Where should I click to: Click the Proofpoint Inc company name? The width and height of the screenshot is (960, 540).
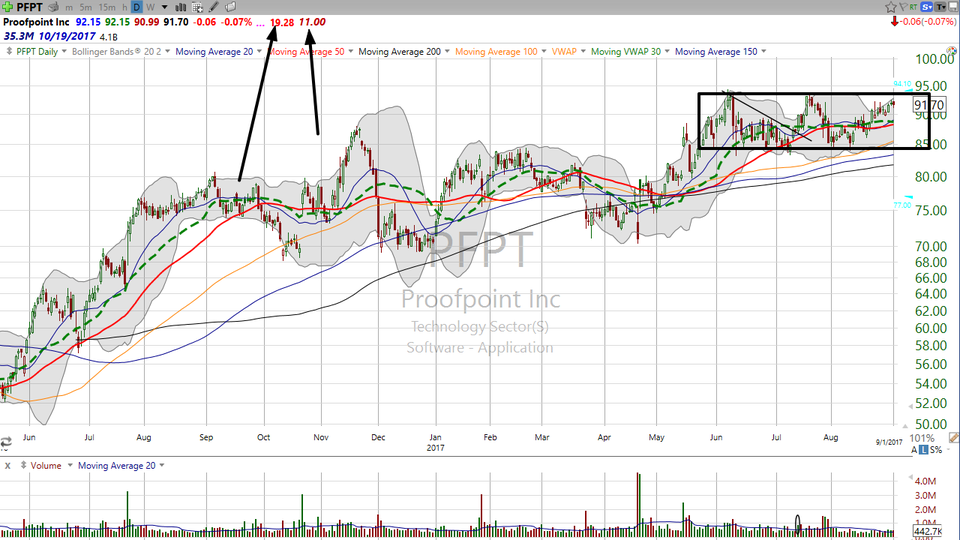36,22
